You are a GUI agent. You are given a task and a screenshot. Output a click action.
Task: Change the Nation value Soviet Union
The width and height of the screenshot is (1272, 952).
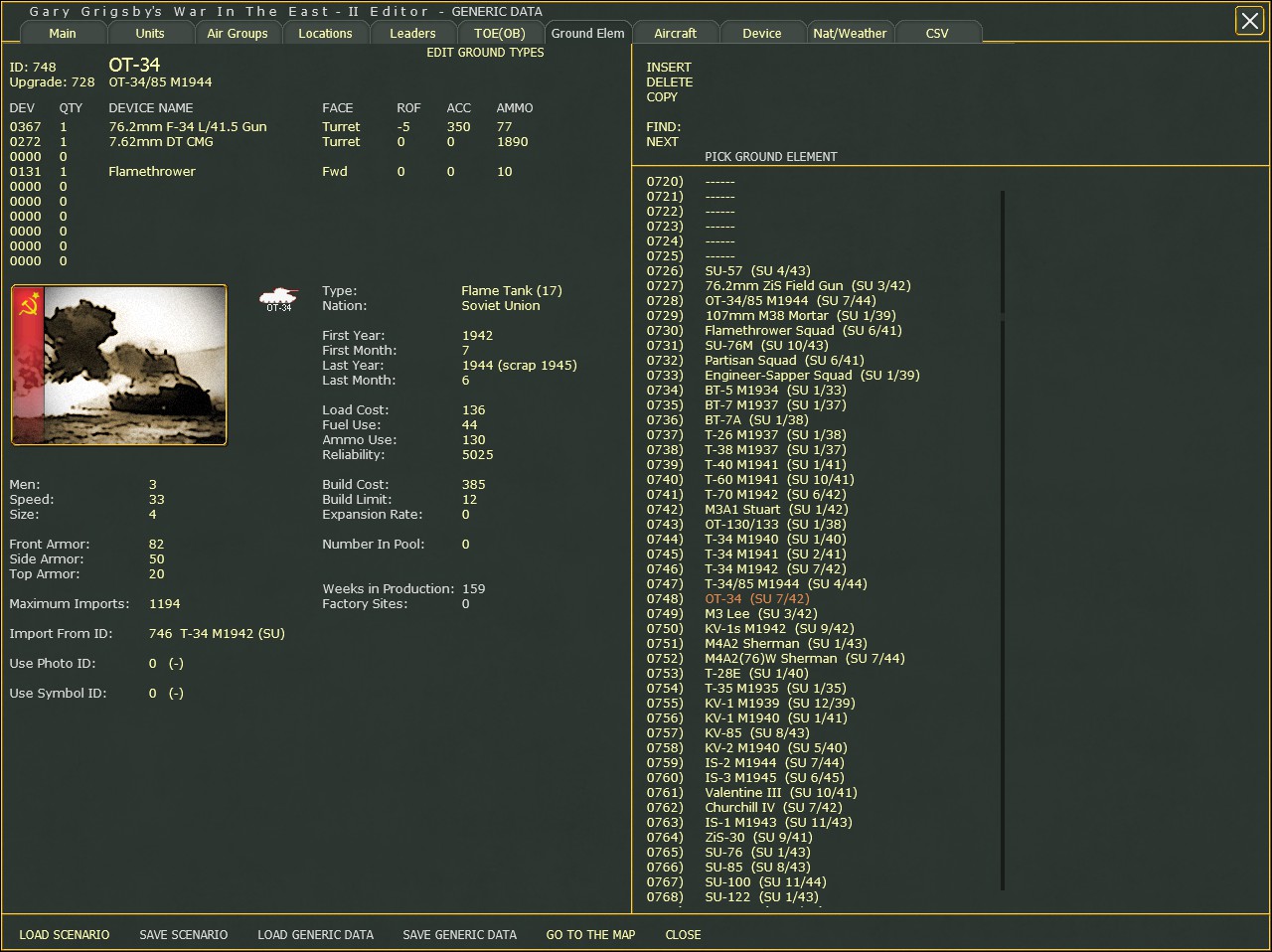coord(501,306)
